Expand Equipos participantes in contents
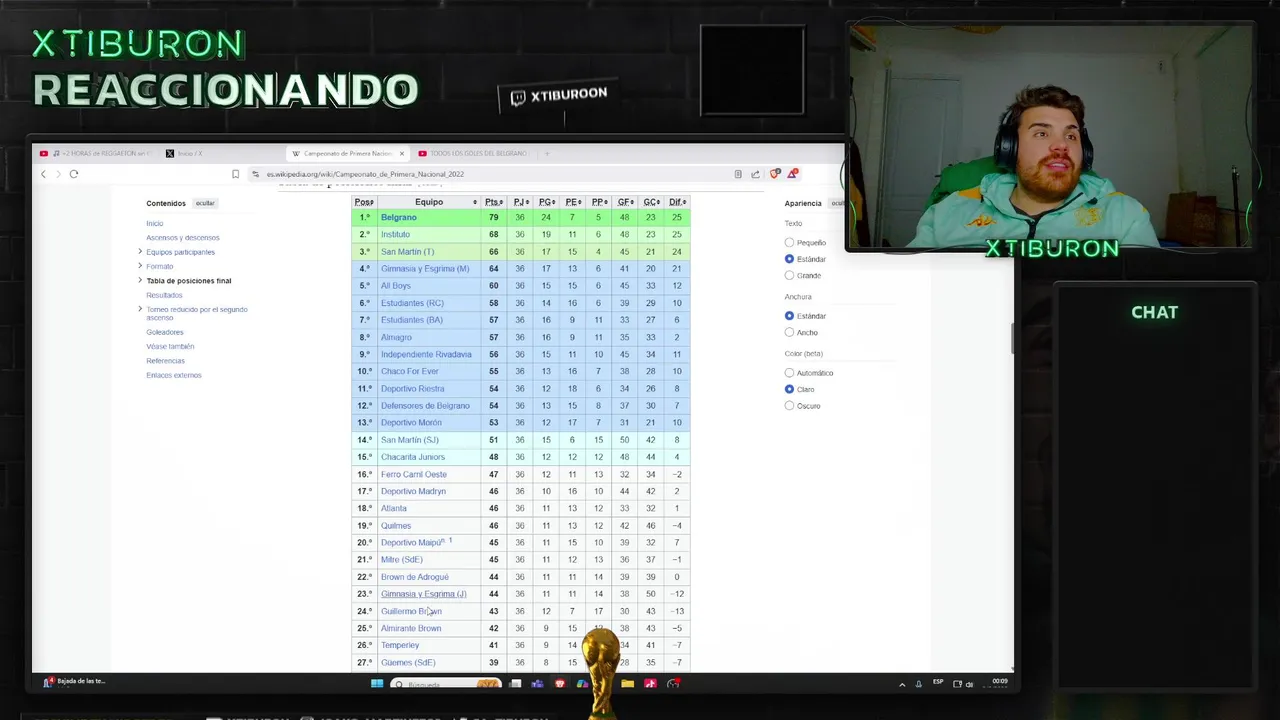 (140, 252)
